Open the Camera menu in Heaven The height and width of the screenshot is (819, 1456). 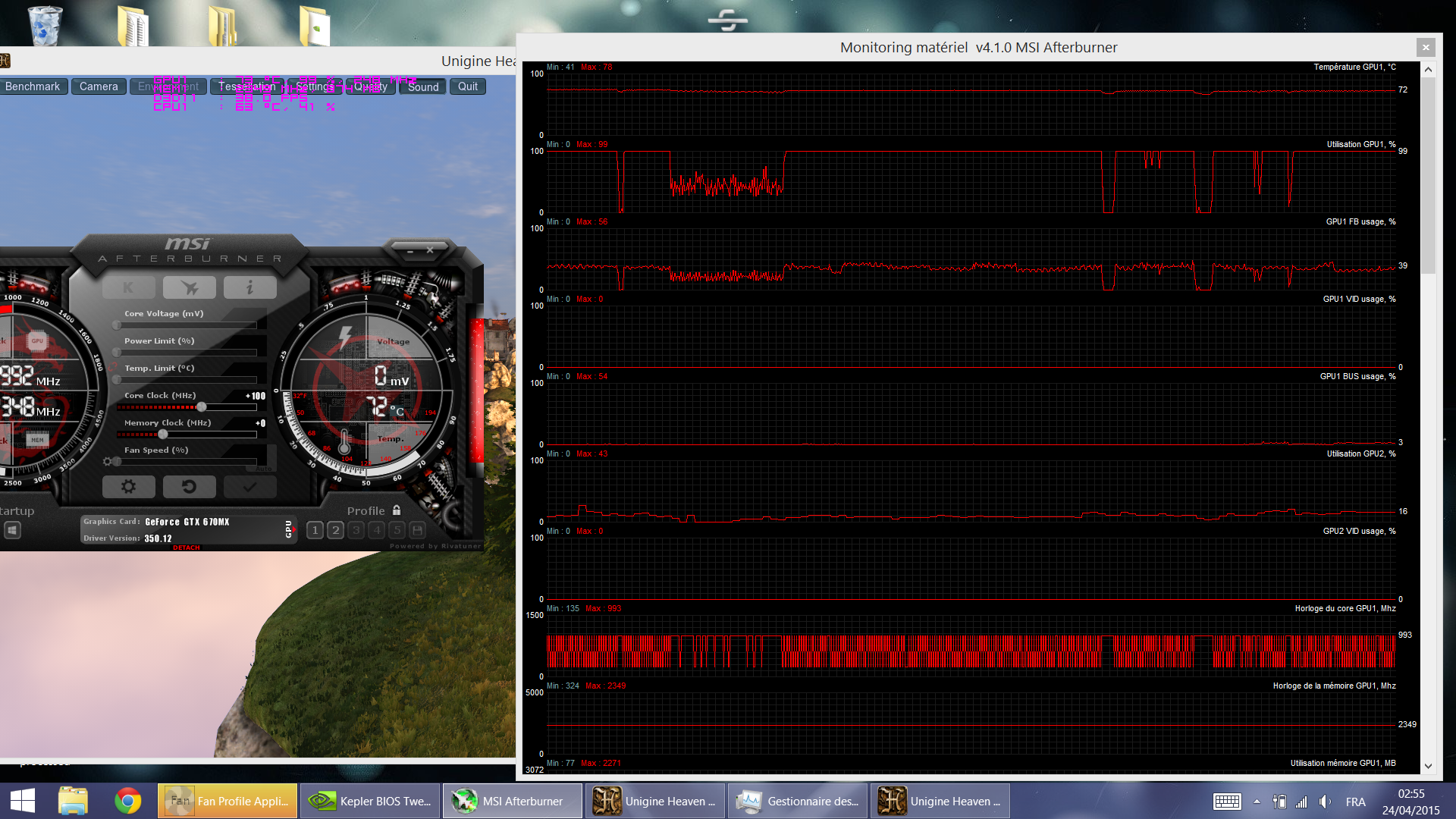99,86
